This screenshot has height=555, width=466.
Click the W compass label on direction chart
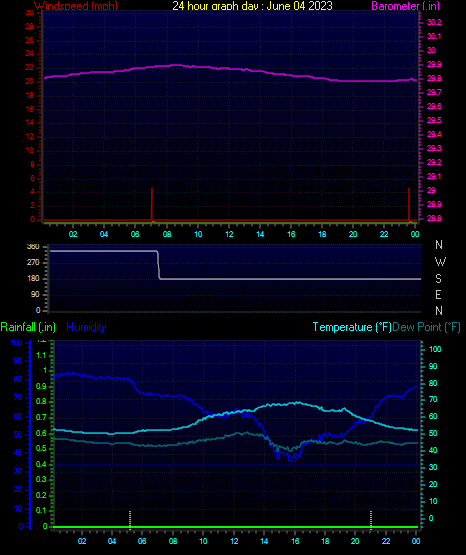(x=440, y=262)
